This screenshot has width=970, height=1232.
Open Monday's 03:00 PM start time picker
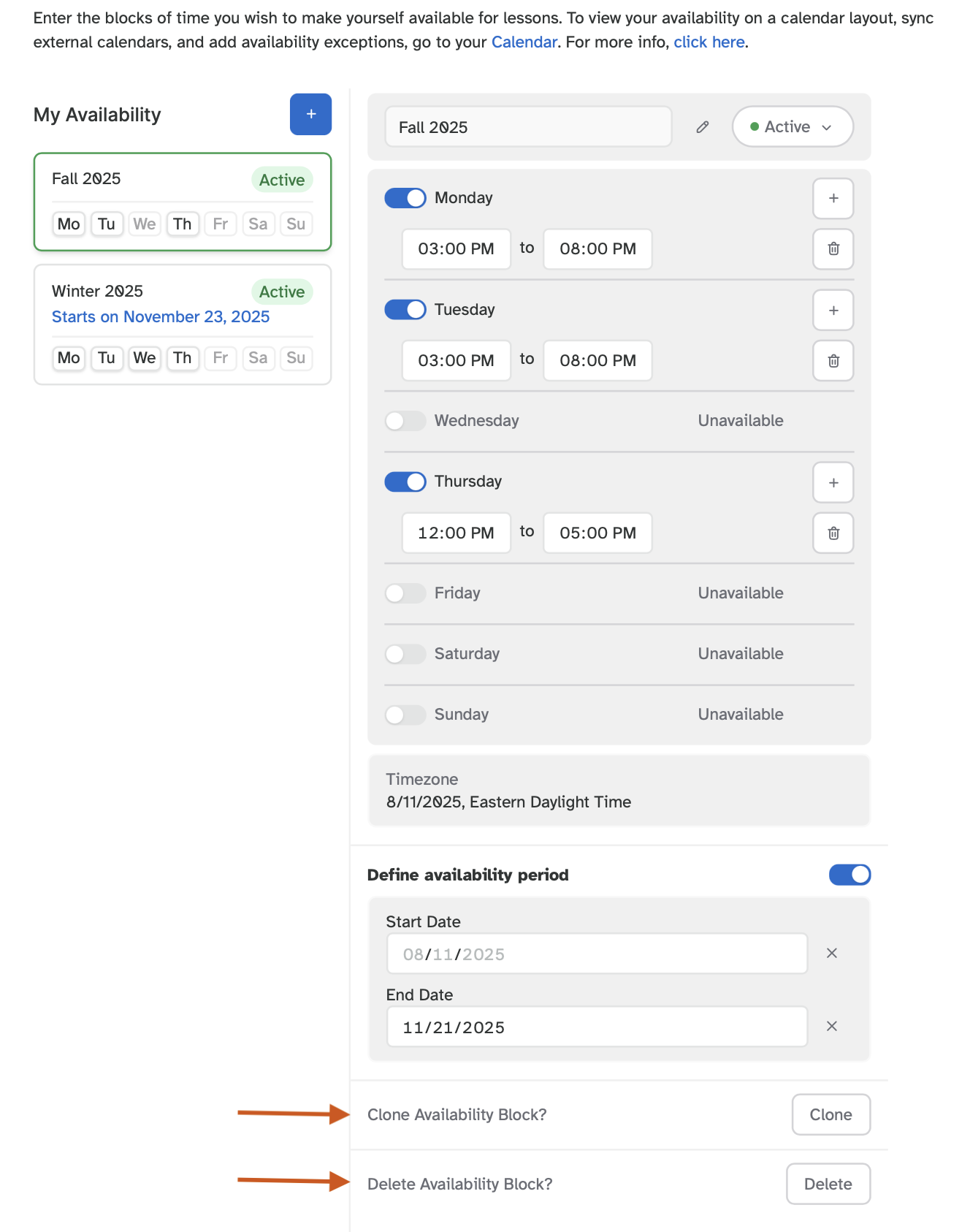(x=456, y=249)
